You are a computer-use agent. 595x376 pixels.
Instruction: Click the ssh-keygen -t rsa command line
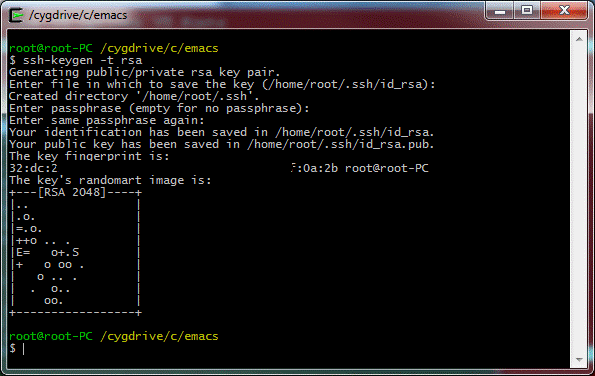tap(76, 60)
